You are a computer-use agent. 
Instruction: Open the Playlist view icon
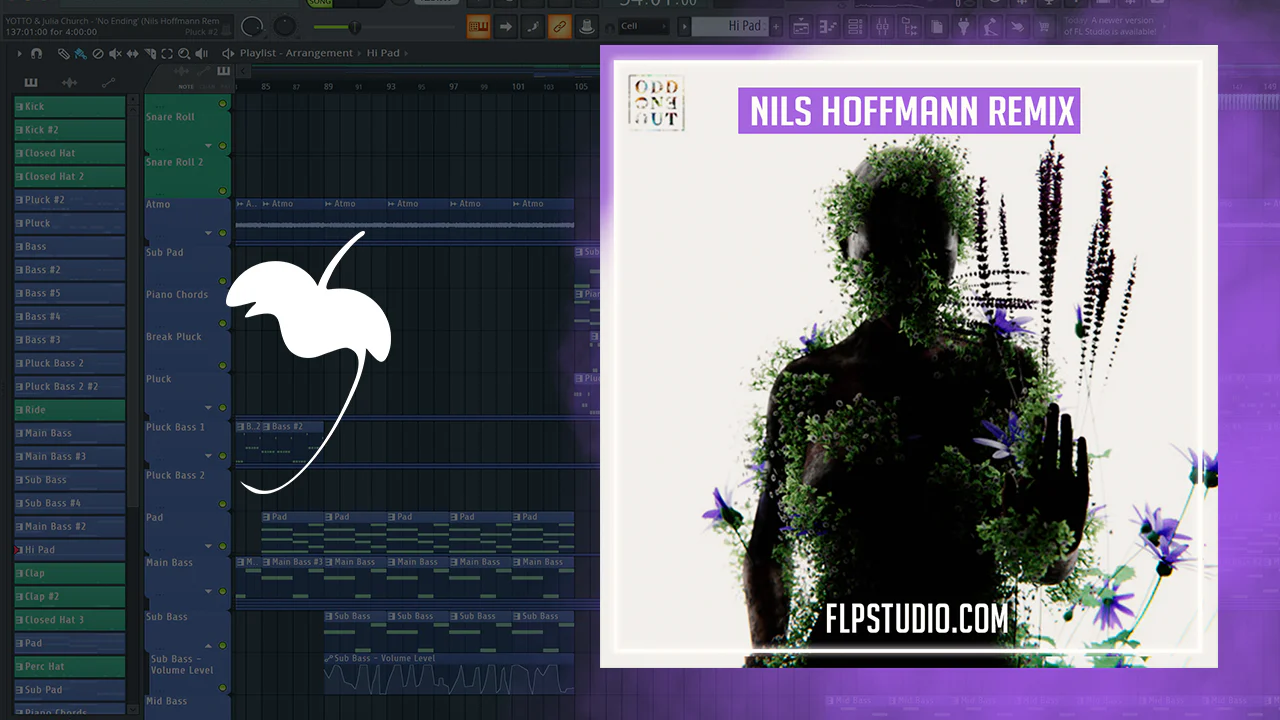click(x=801, y=26)
